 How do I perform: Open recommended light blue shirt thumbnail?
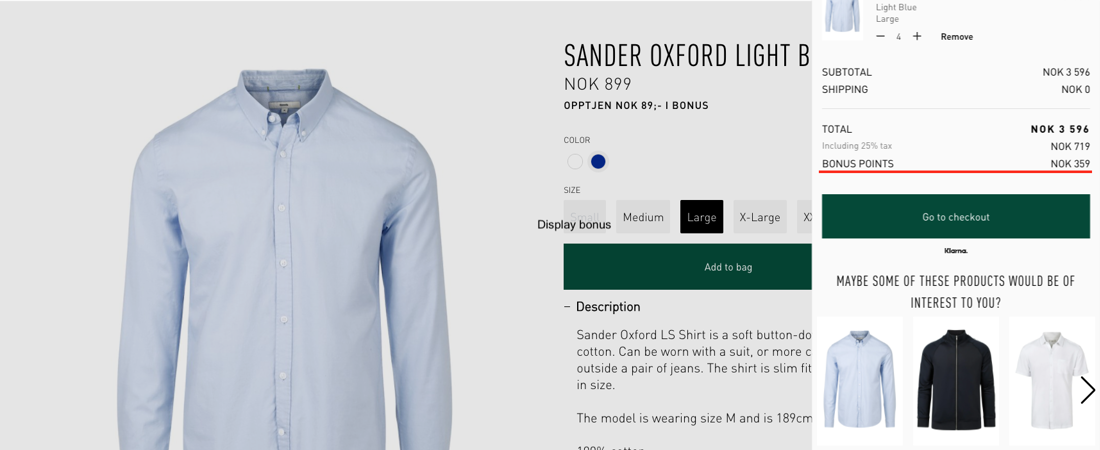click(860, 381)
